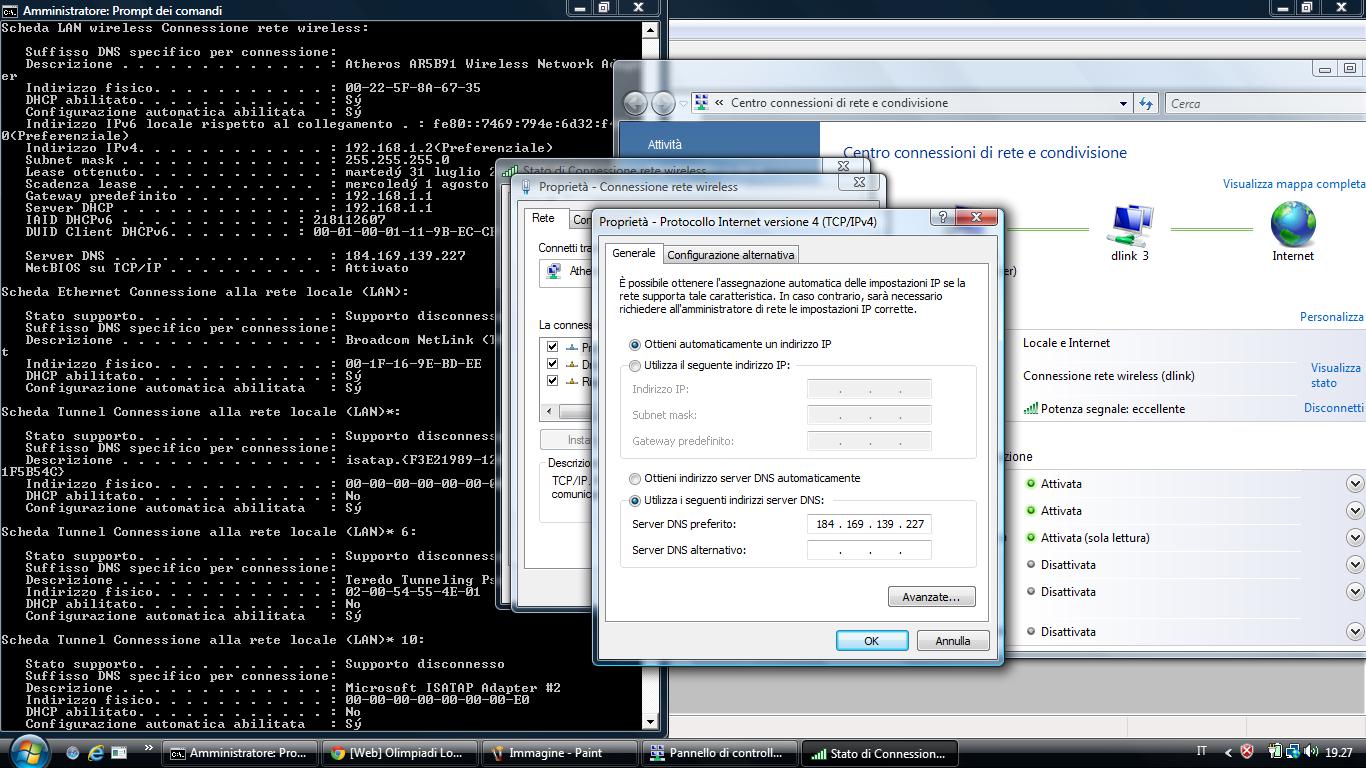Switch to Stato di Connessione taskbar button
Screen dimensions: 1366x768
coord(880,753)
